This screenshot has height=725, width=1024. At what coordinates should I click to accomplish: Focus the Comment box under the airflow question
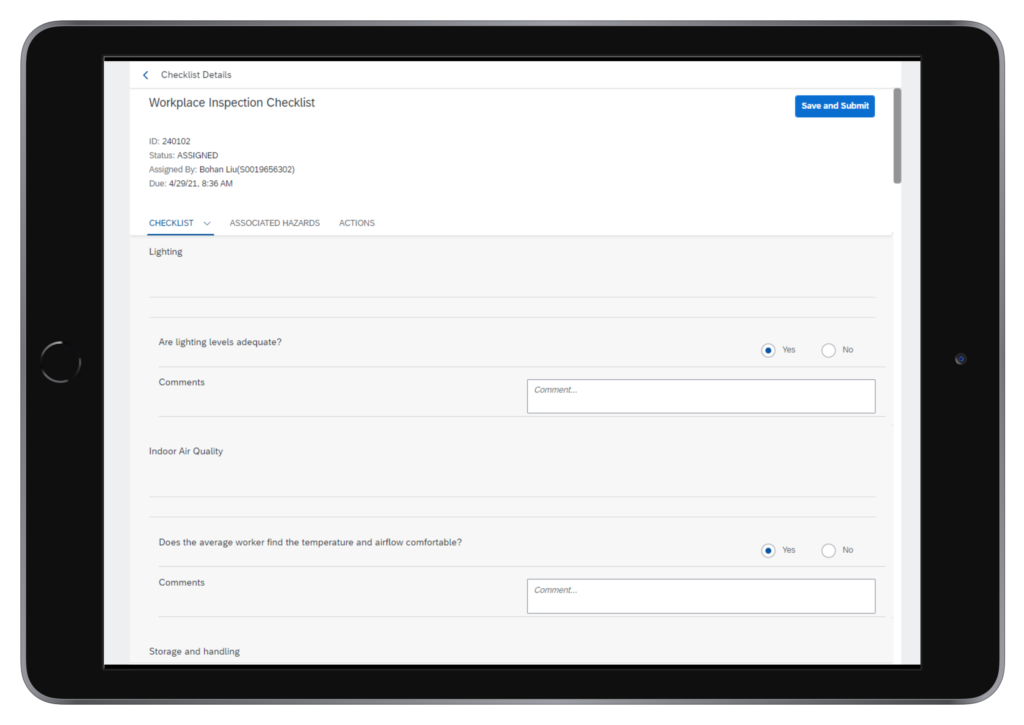click(700, 596)
